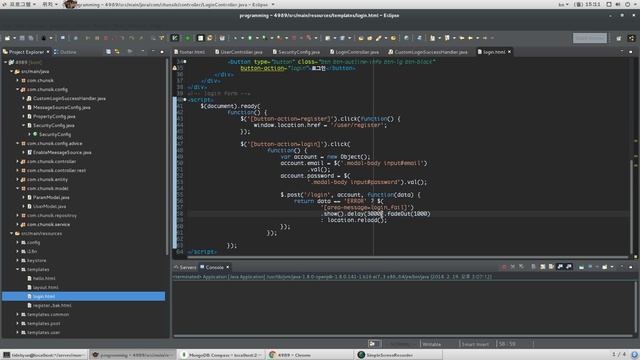Expand the com.chunsik.controller package
The height and width of the screenshot is (360, 640).
tap(18, 161)
